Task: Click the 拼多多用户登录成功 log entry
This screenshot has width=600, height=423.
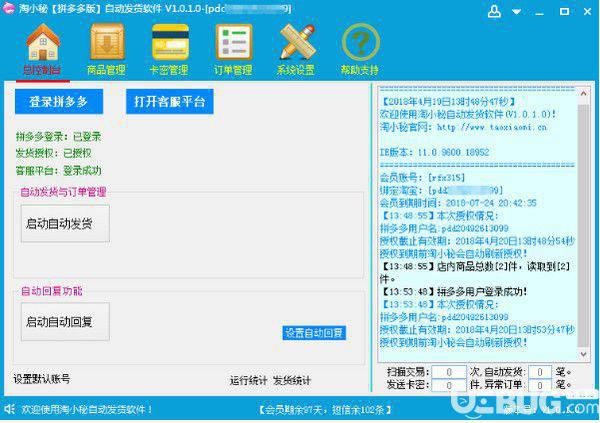Action: coord(454,292)
